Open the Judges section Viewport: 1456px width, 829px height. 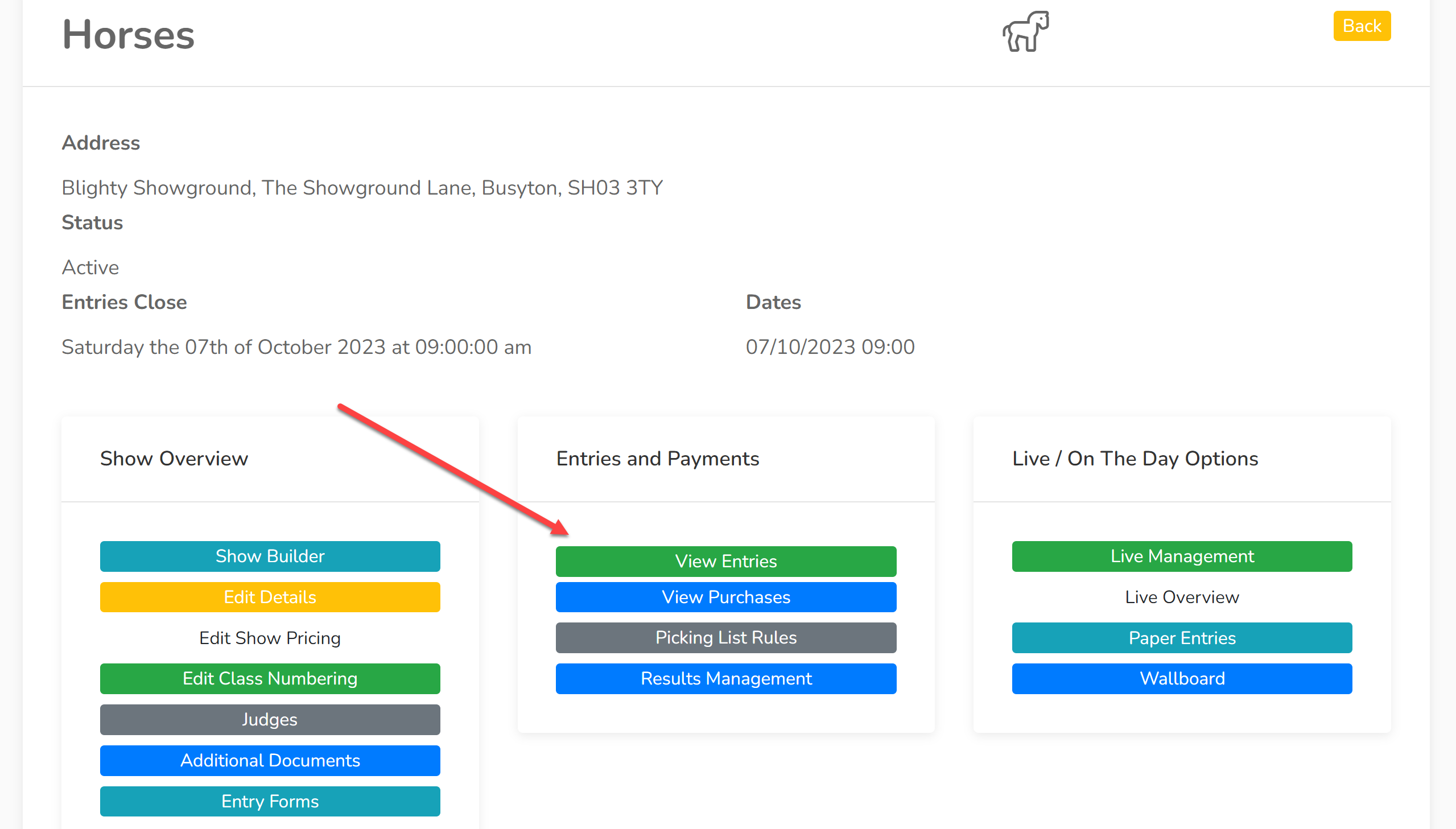[x=270, y=720]
